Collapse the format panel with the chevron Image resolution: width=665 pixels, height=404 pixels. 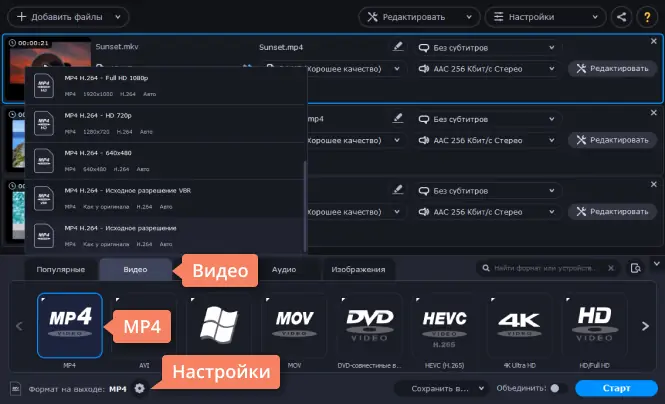pos(657,264)
